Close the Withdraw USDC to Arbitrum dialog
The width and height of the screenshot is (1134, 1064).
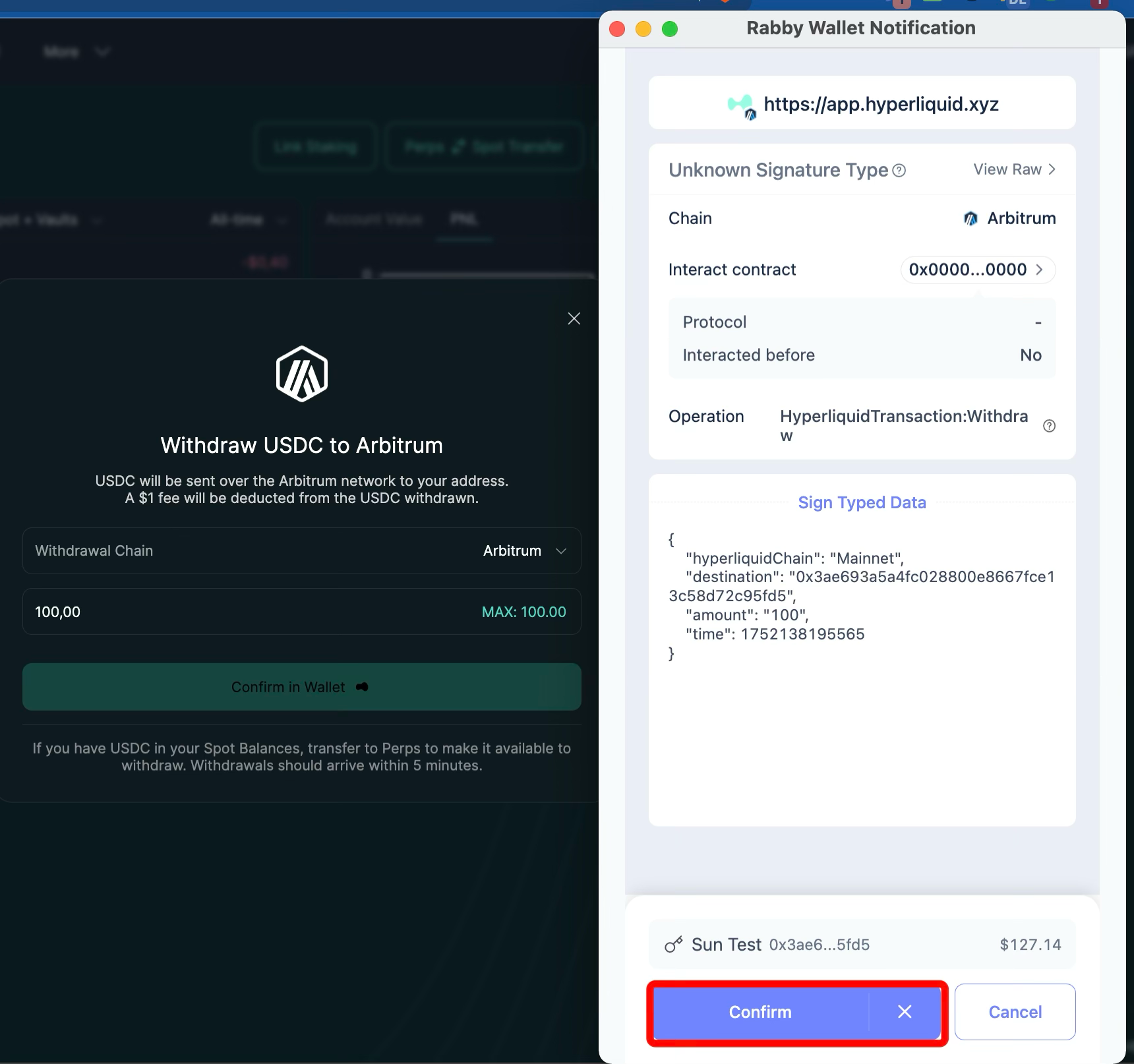(574, 318)
